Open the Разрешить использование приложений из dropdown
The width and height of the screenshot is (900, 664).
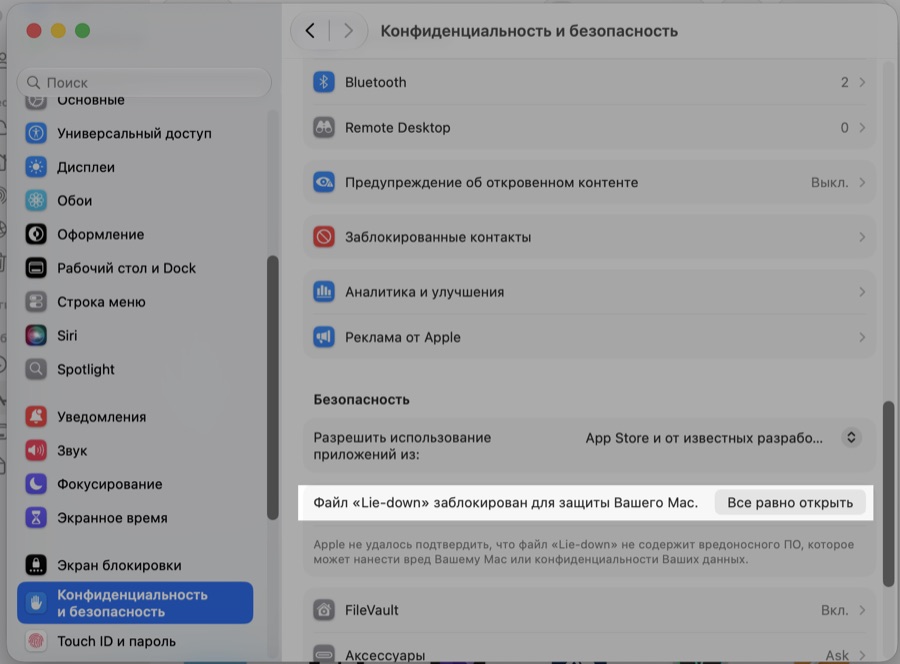(x=851, y=437)
